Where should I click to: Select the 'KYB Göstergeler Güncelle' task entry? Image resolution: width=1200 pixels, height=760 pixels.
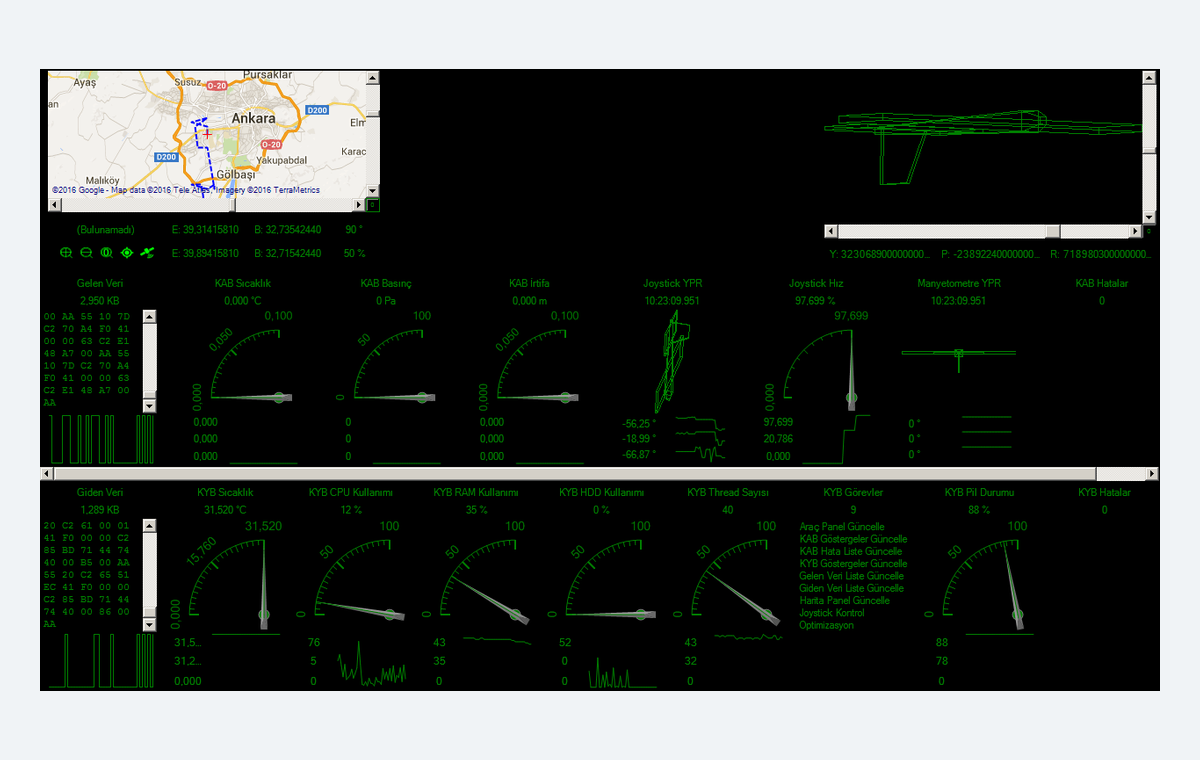click(x=854, y=564)
